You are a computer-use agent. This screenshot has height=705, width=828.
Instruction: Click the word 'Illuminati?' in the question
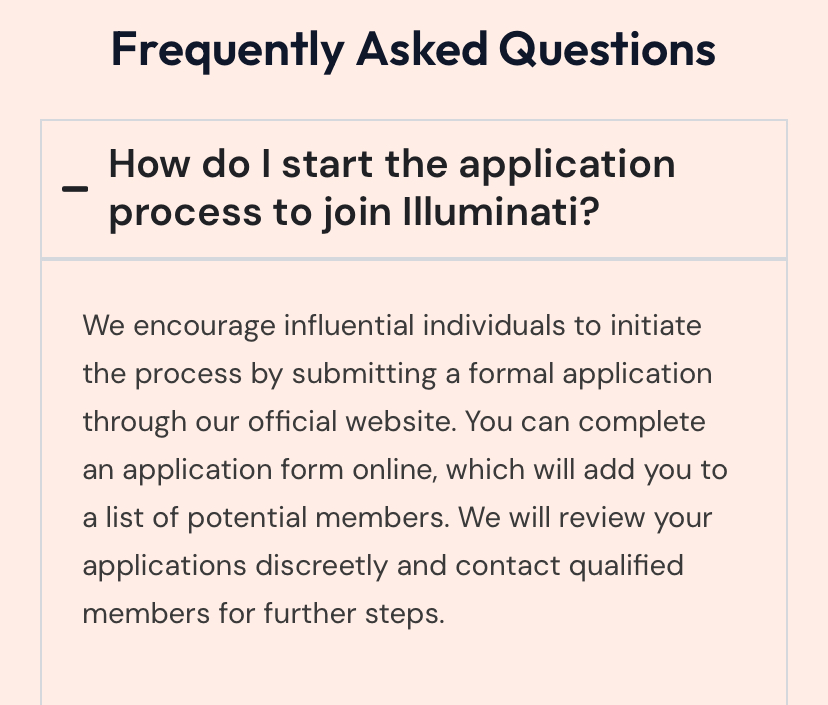pos(501,212)
